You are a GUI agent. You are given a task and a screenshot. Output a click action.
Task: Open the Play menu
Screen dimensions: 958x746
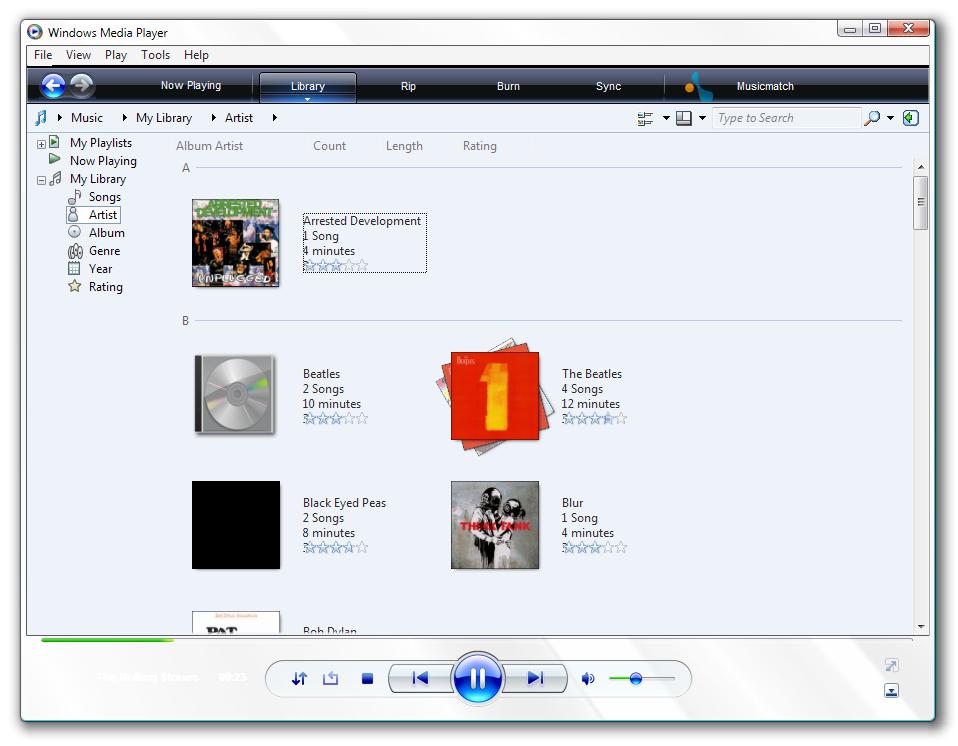click(x=115, y=55)
